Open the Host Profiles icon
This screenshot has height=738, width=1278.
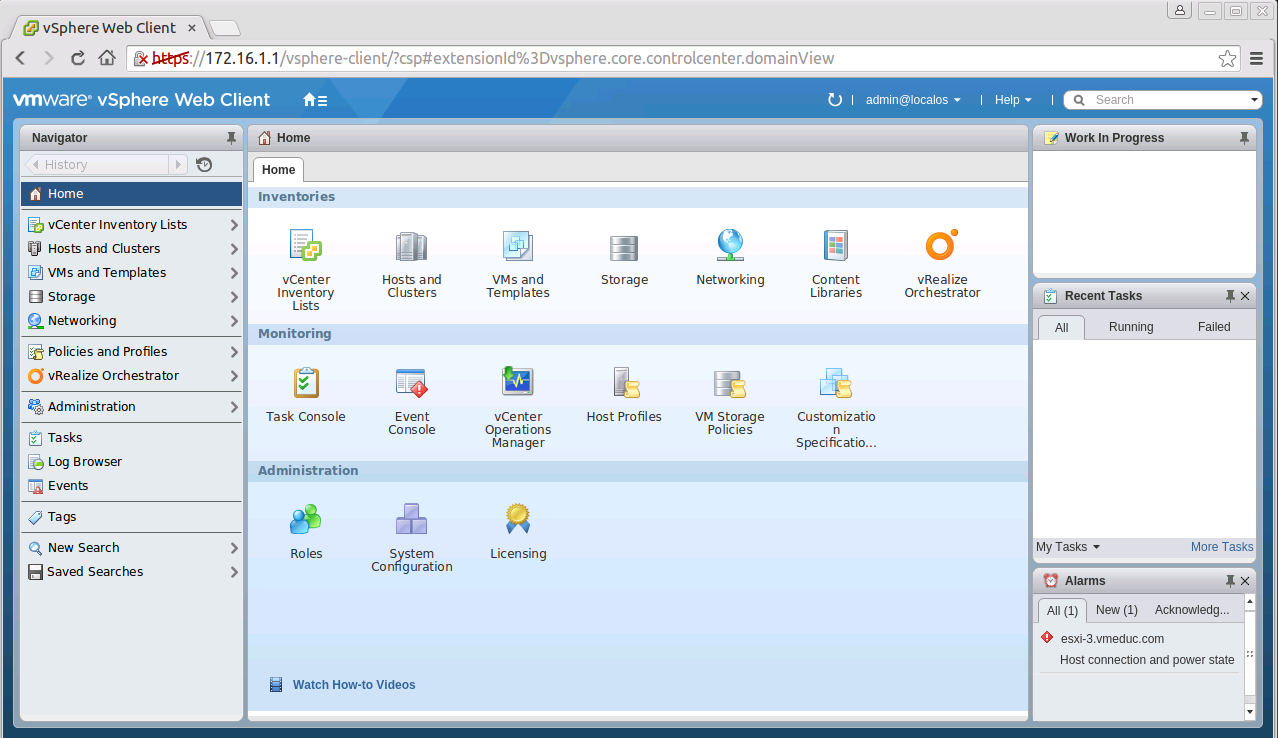(625, 382)
